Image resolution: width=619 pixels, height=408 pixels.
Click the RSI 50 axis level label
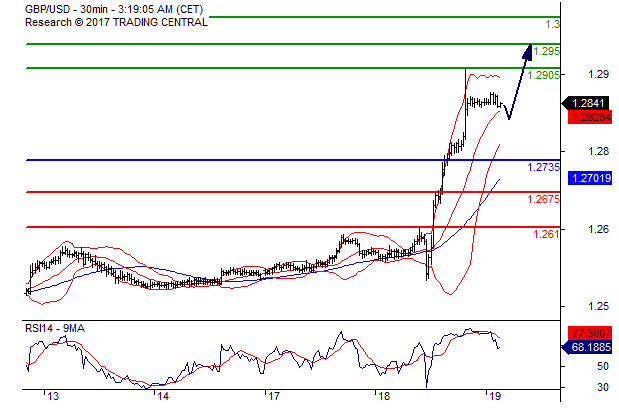[x=603, y=367]
